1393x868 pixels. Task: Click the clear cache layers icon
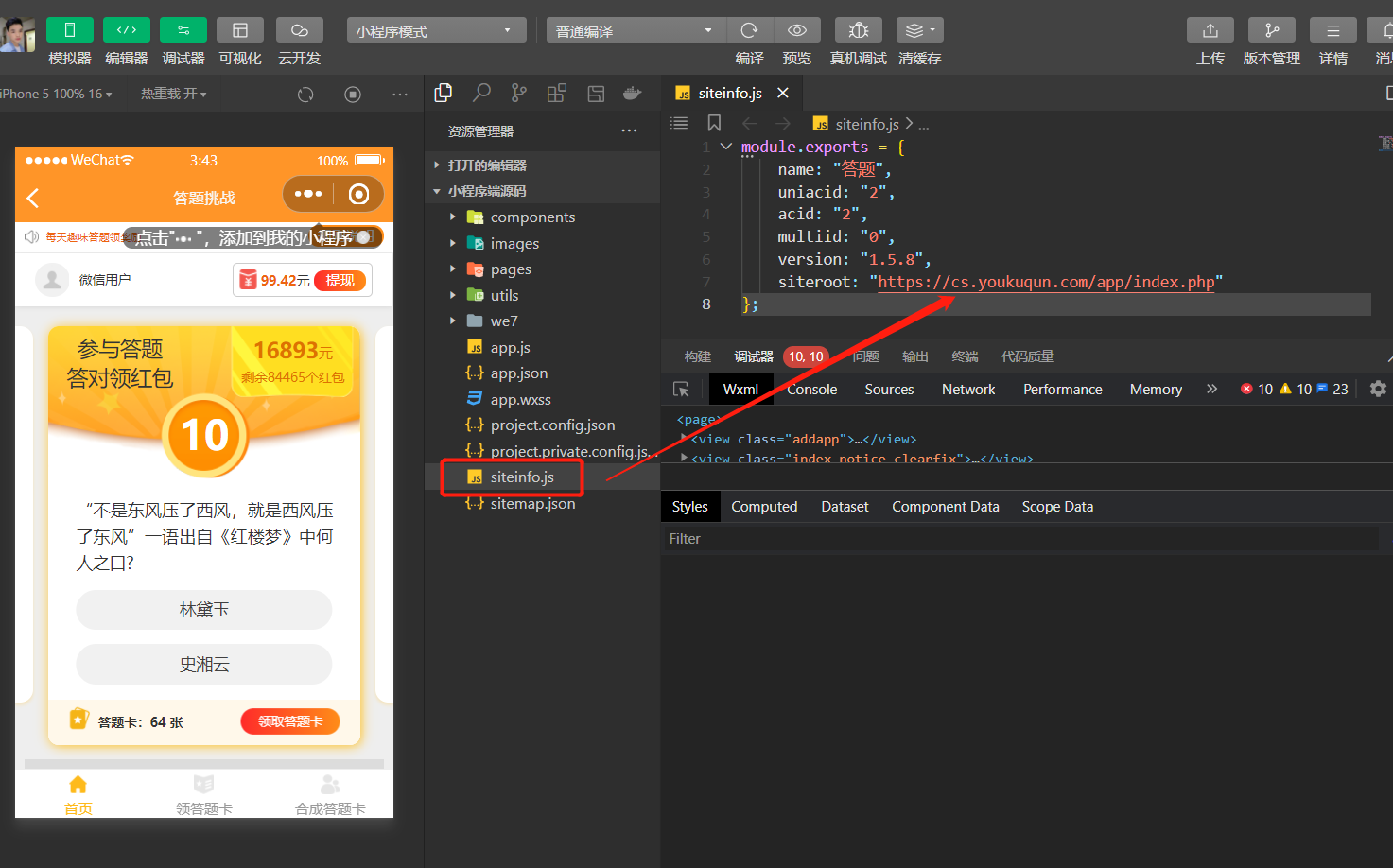[x=919, y=30]
